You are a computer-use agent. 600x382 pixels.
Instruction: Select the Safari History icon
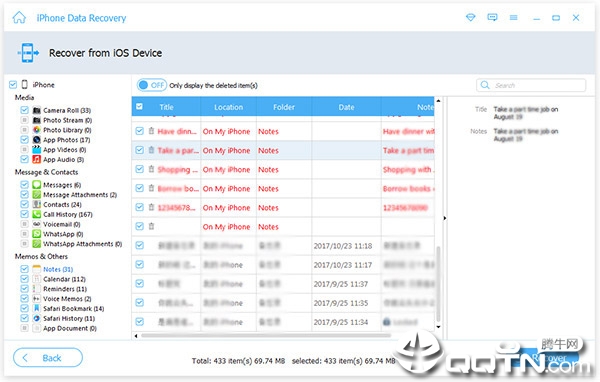37,318
